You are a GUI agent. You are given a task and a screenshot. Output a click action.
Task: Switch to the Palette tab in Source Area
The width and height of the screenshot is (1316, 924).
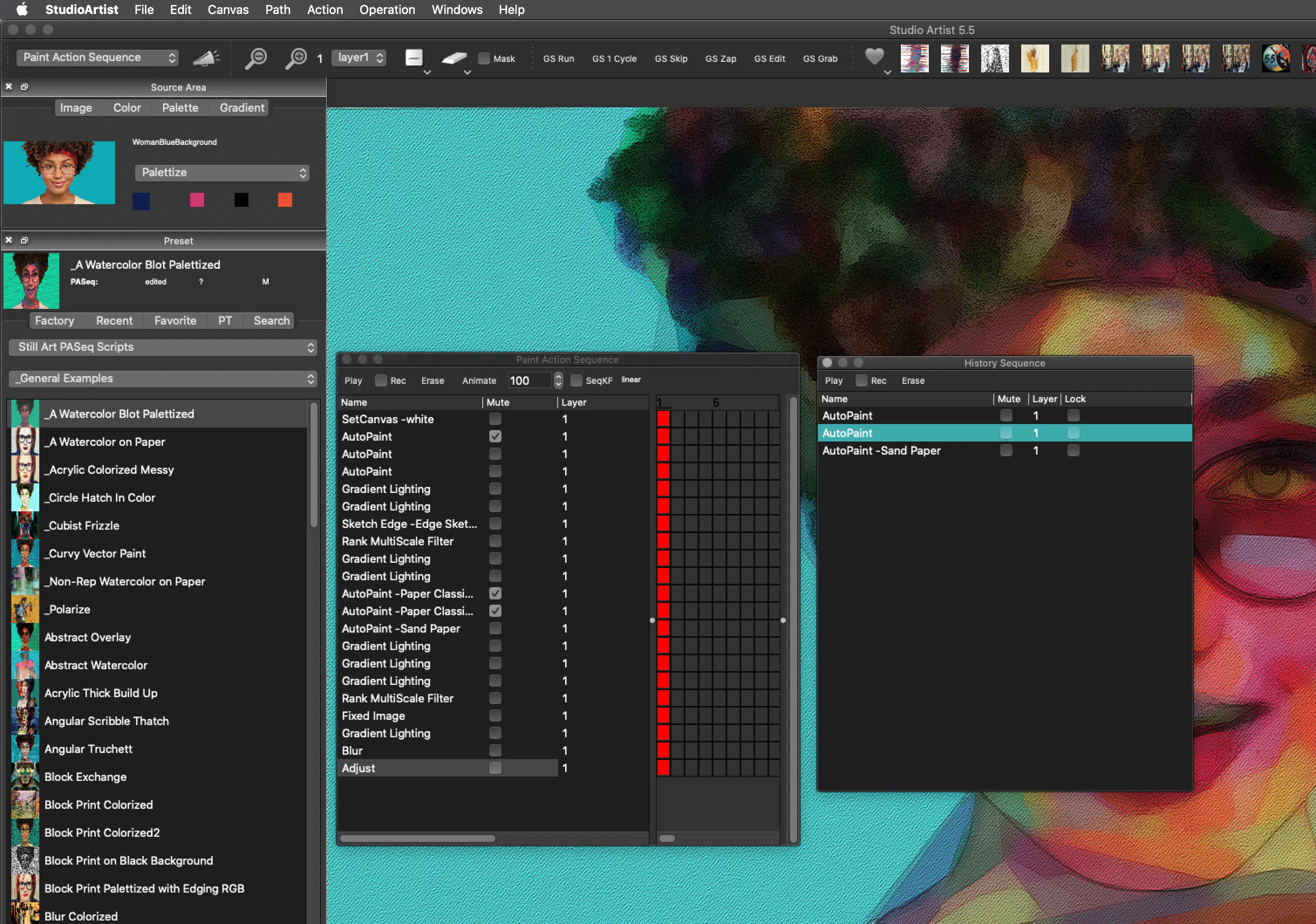point(180,108)
